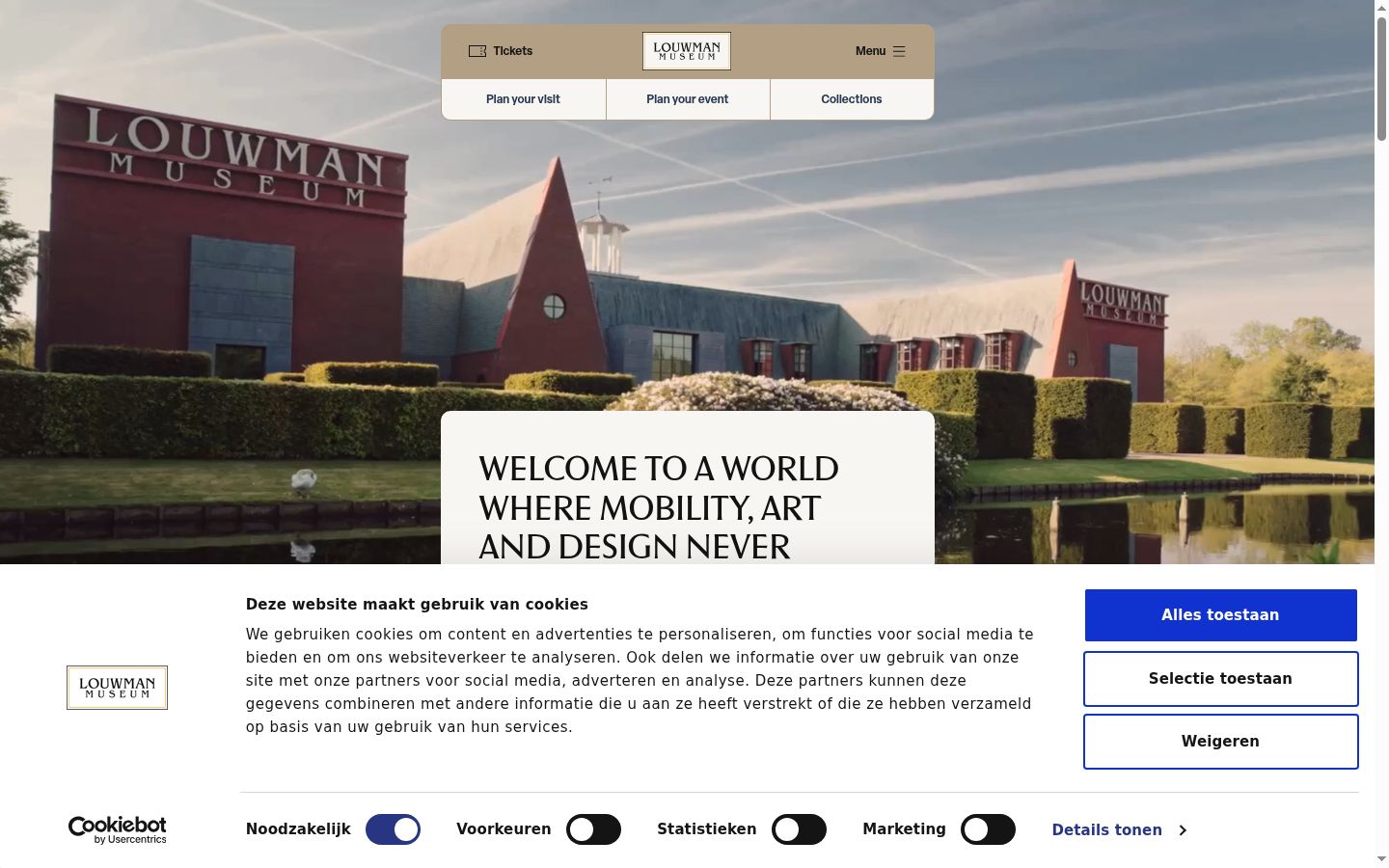This screenshot has width=1389, height=868.
Task: Click the 'Welcome to a world' headline
Action: 659,507
